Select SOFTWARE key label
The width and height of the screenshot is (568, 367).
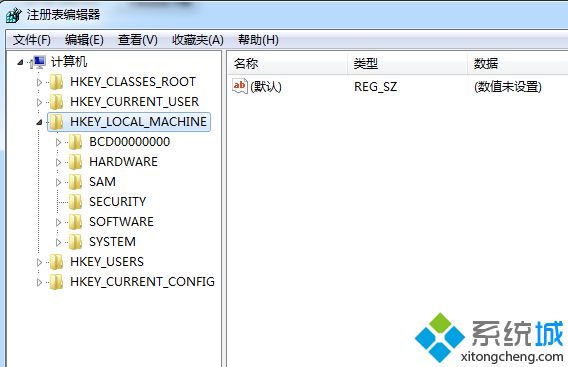[x=121, y=221]
